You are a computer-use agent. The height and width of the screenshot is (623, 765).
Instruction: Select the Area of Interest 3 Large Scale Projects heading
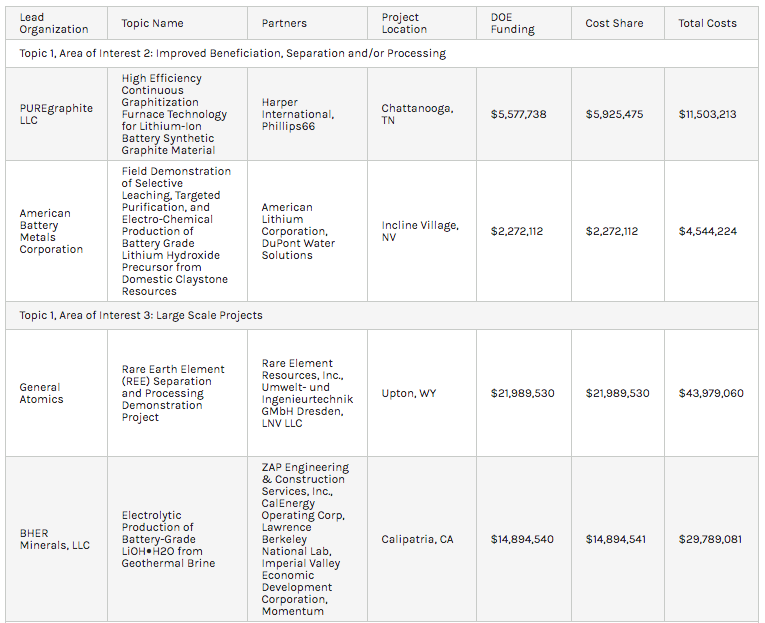(x=141, y=315)
